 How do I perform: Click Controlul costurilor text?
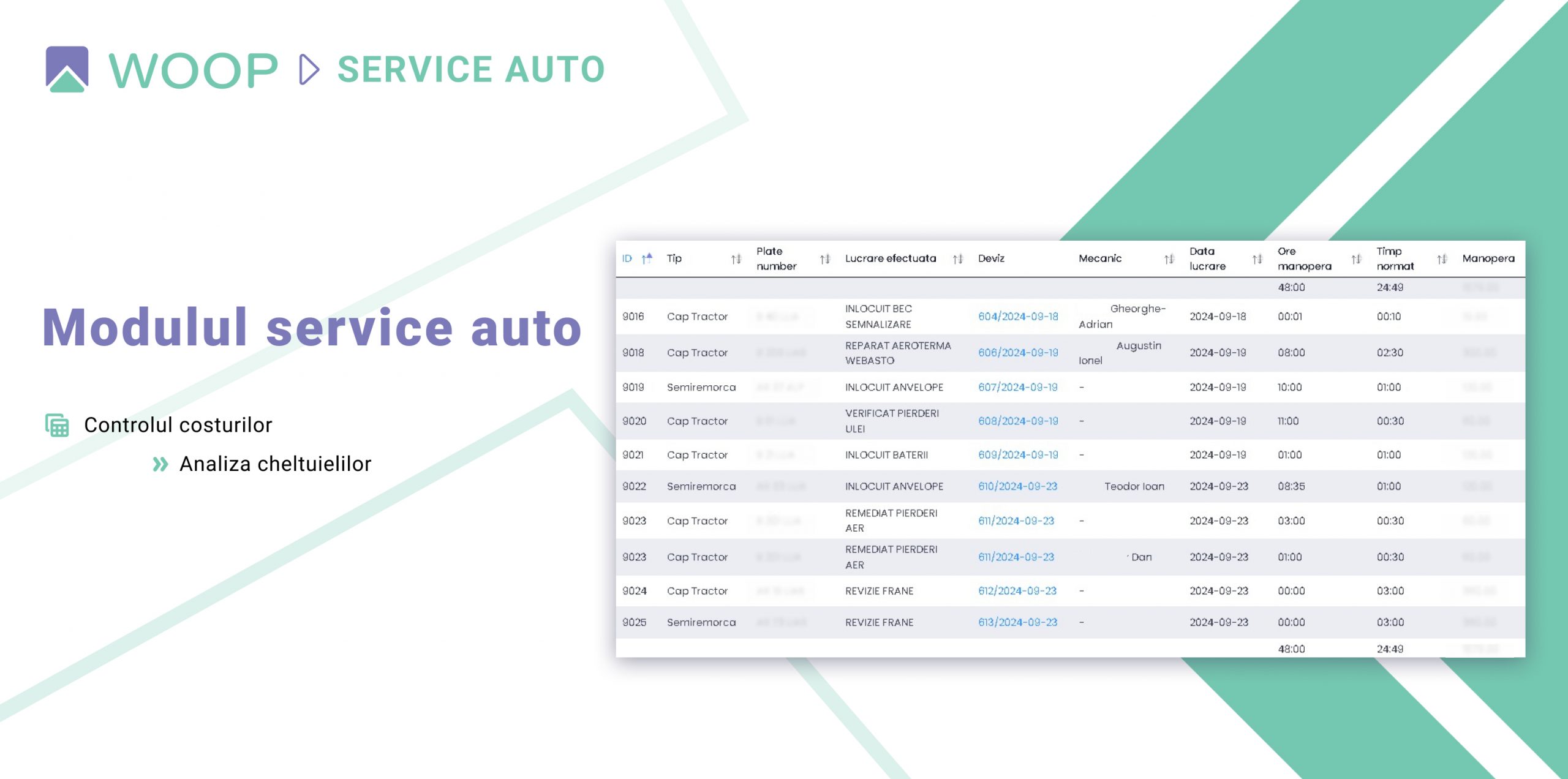pos(178,425)
